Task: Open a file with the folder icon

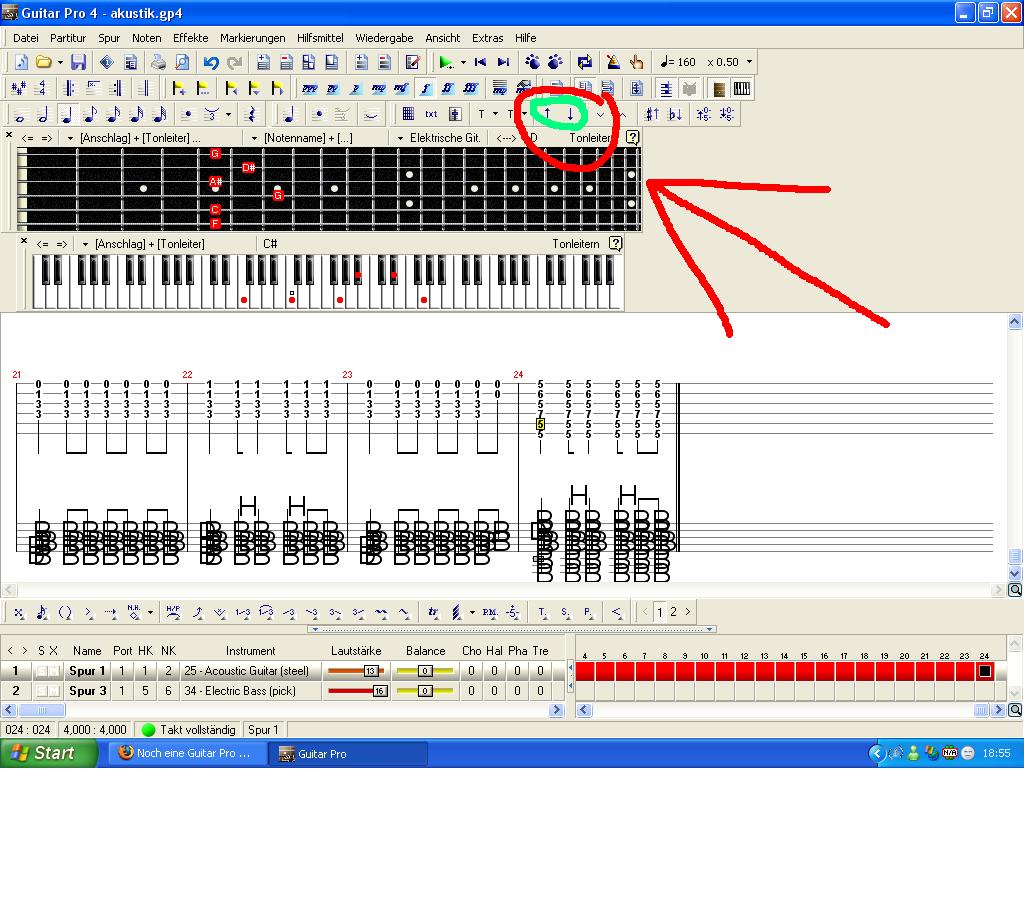Action: [x=43, y=62]
